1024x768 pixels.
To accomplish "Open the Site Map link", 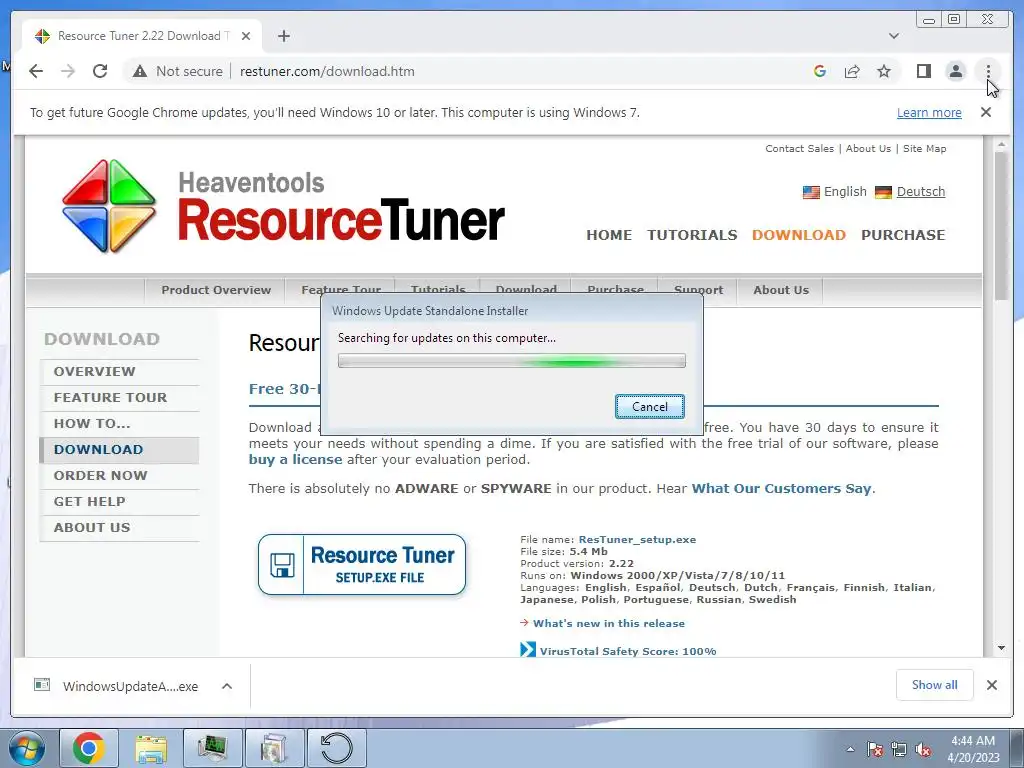I will [924, 148].
